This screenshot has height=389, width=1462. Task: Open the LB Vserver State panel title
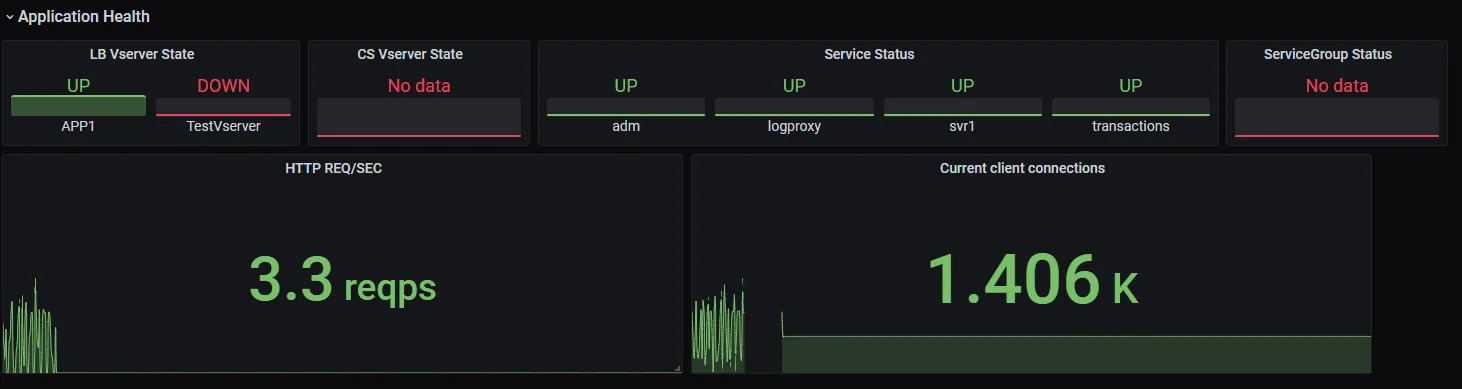pyautogui.click(x=142, y=54)
